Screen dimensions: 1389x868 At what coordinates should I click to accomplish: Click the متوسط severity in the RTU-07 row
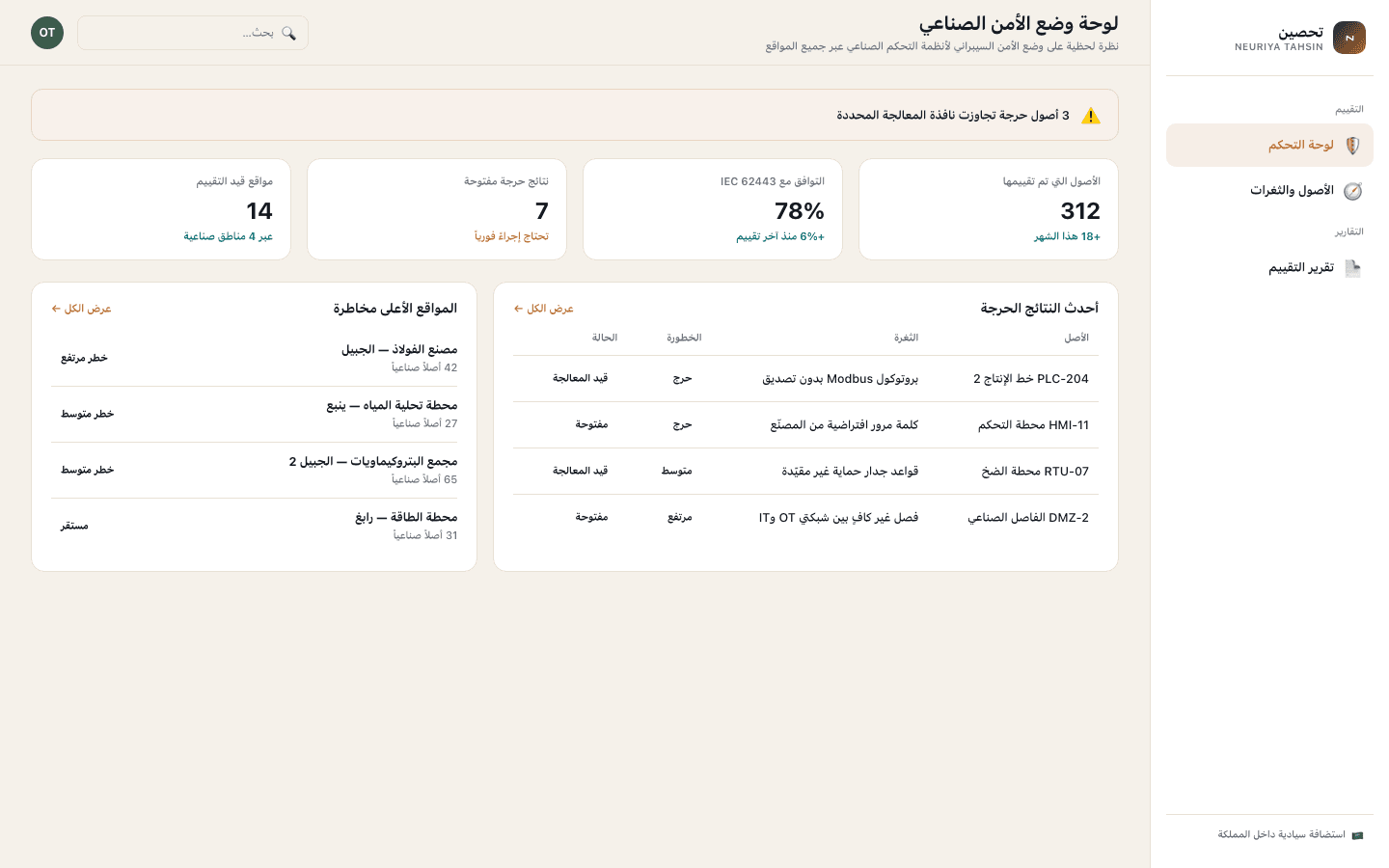(x=676, y=472)
